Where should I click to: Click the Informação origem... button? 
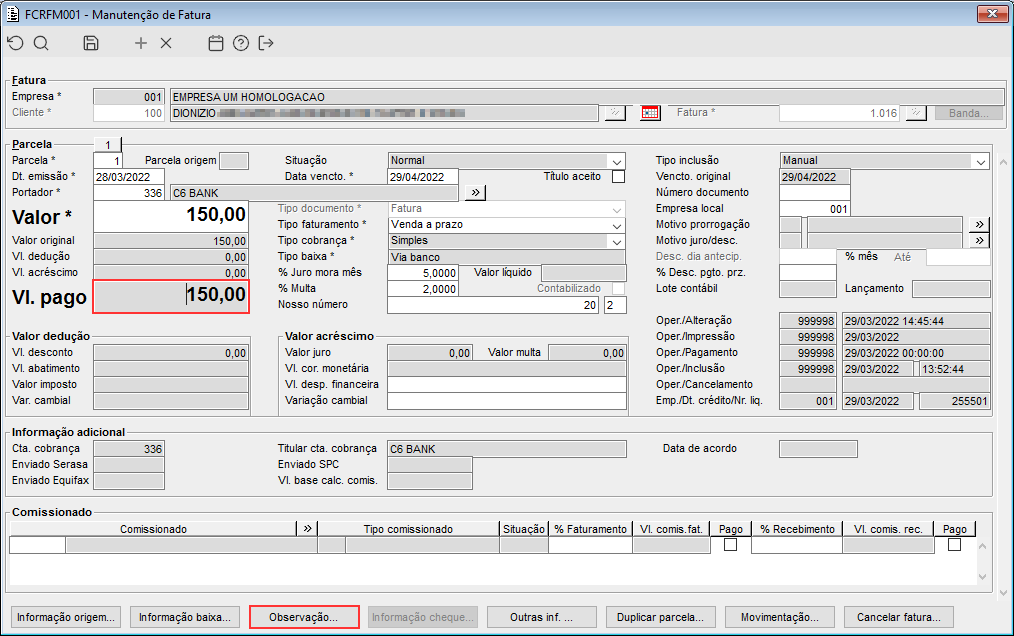click(x=66, y=617)
